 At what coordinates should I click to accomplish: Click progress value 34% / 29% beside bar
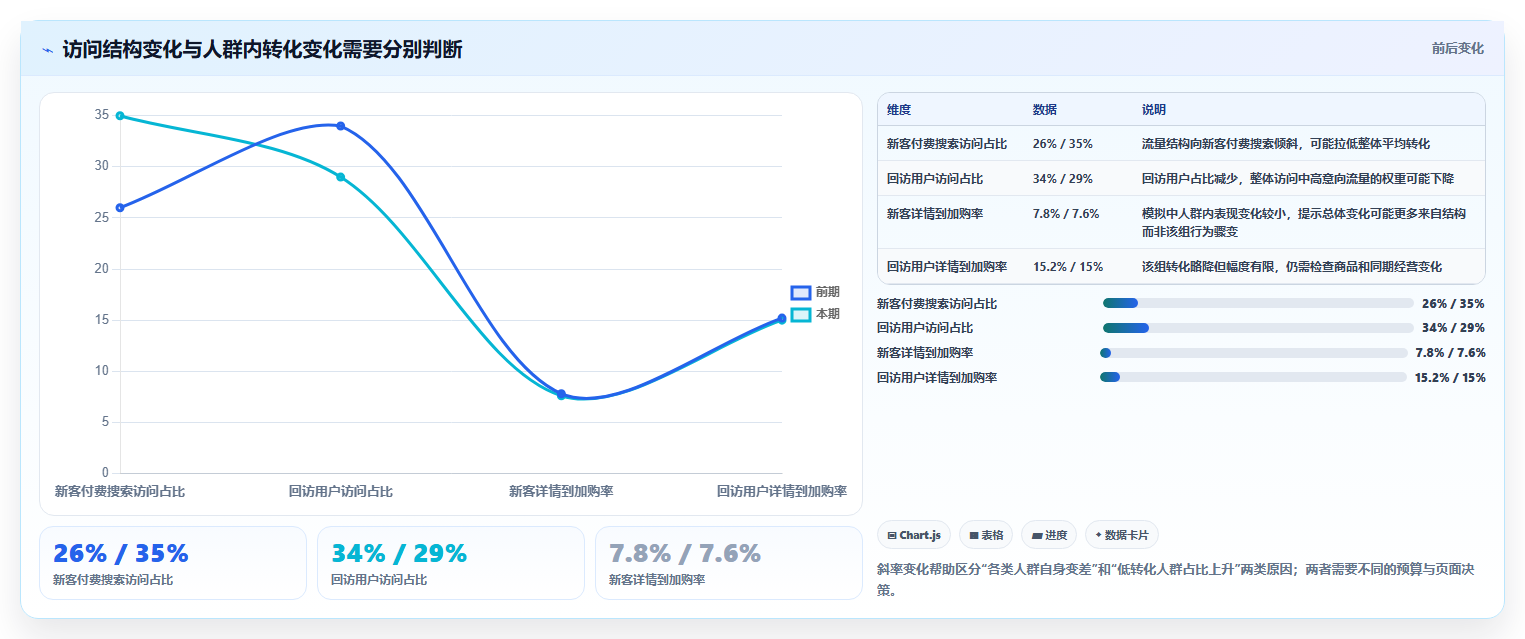1453,328
